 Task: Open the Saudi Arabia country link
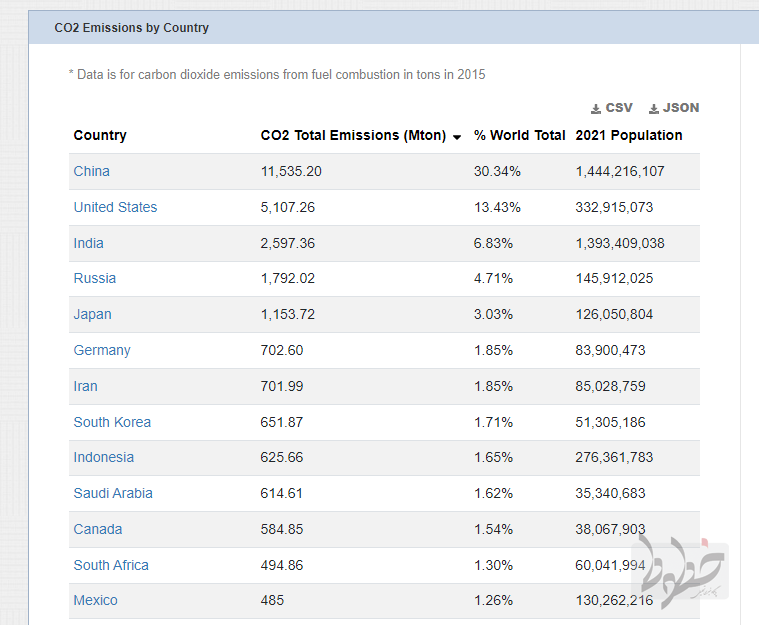click(113, 493)
